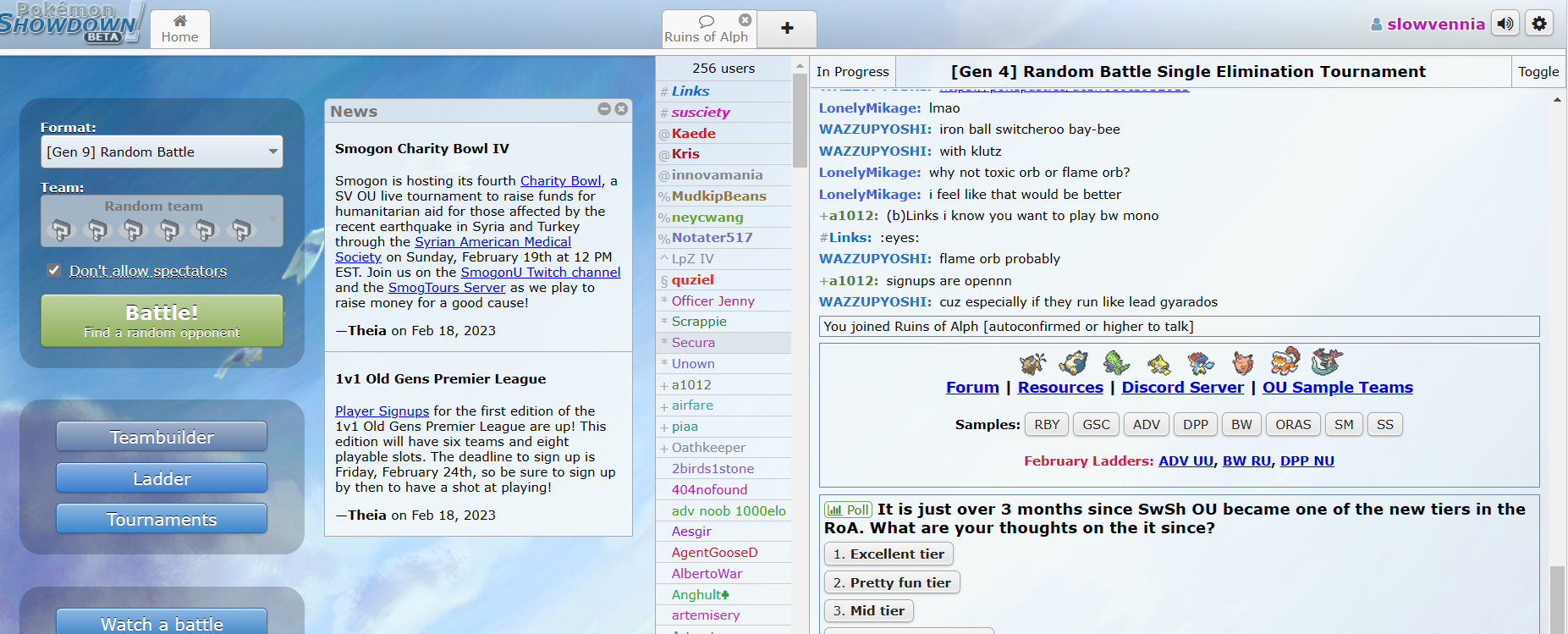Open the ADV UU ladder link
This screenshot has height=634, width=1568.
click(x=1186, y=460)
